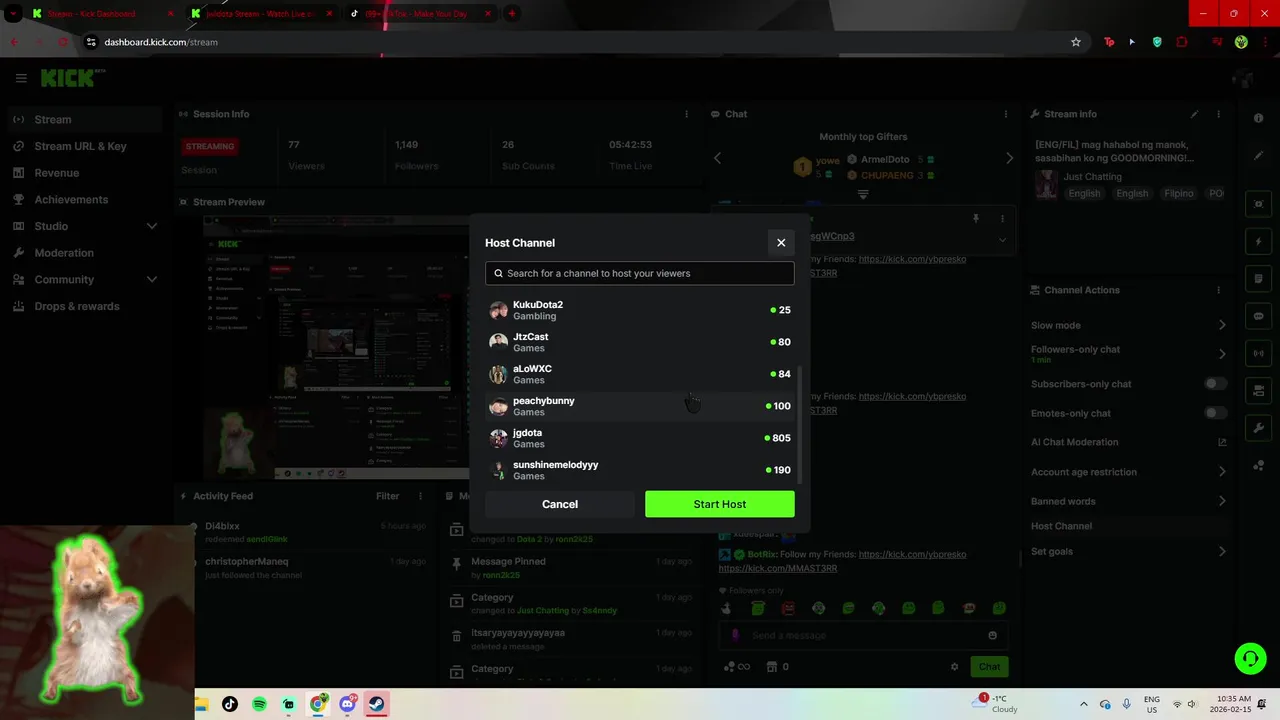Click the lightning bolt icon in right rail
Viewport: 1280px width, 720px height.
(1258, 242)
